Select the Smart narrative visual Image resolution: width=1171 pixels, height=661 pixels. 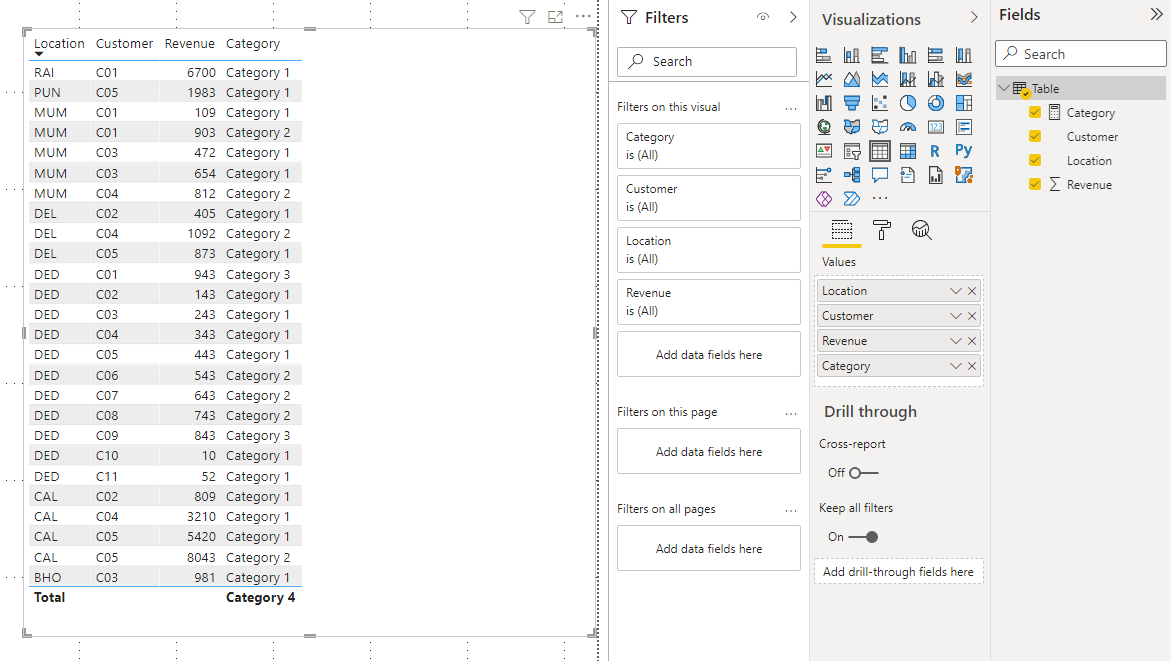[x=908, y=175]
